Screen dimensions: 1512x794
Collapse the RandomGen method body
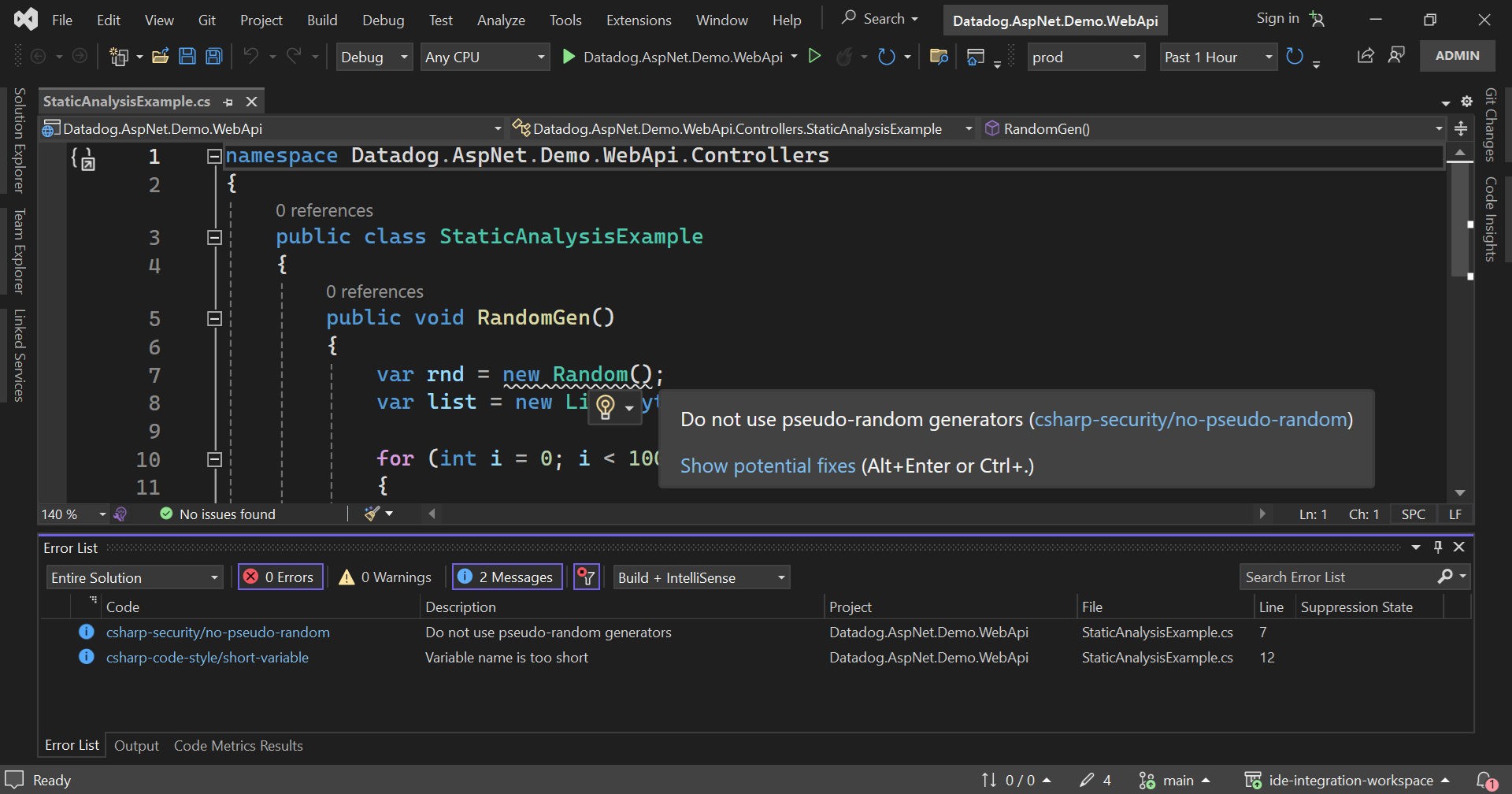tap(213, 317)
